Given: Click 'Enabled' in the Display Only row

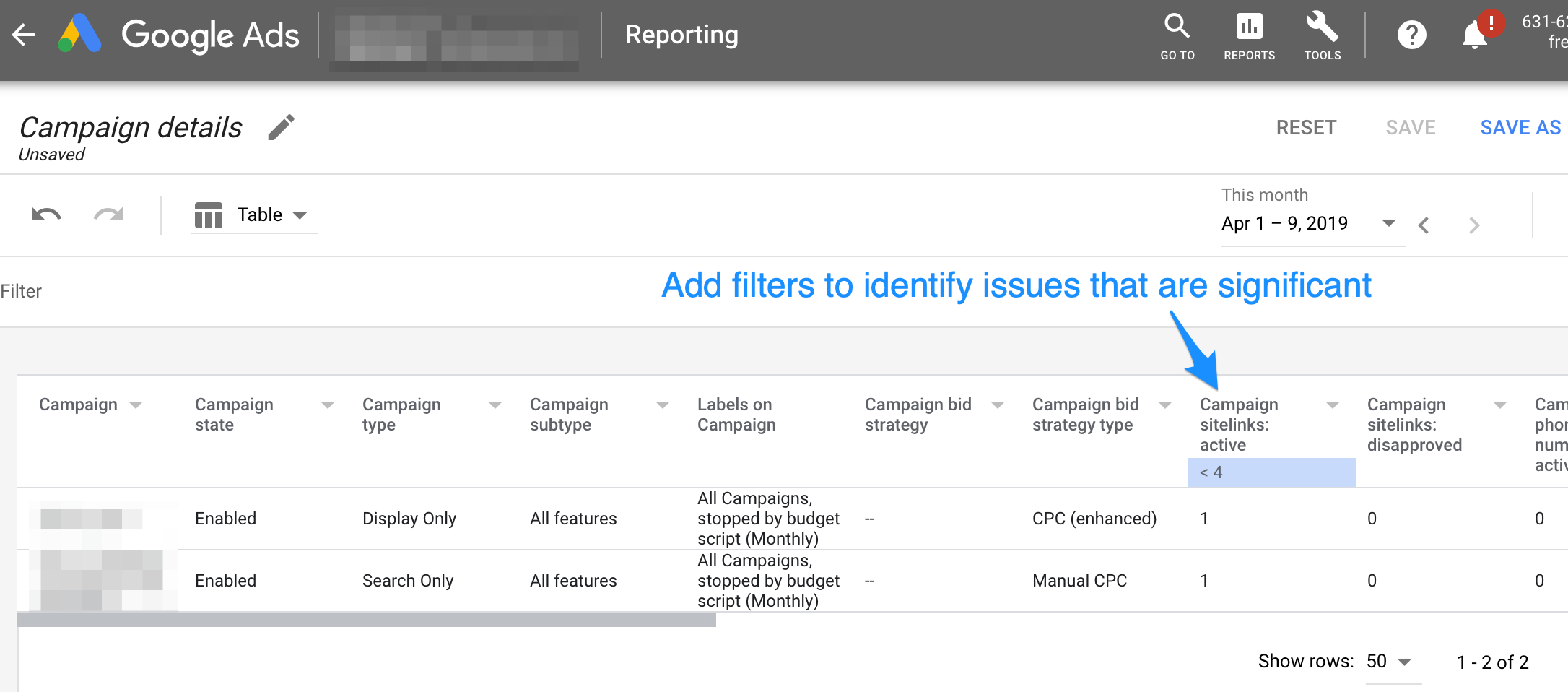Looking at the screenshot, I should [225, 519].
